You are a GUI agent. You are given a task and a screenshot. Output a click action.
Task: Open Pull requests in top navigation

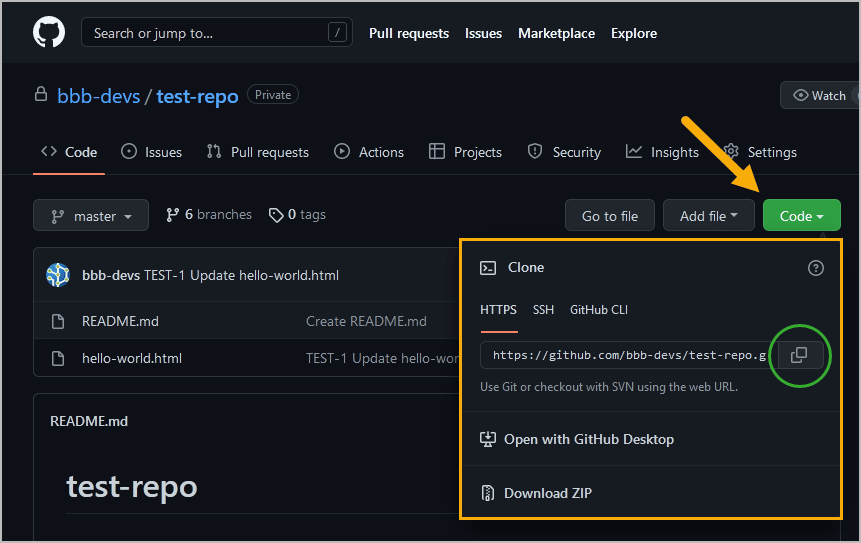click(x=409, y=33)
